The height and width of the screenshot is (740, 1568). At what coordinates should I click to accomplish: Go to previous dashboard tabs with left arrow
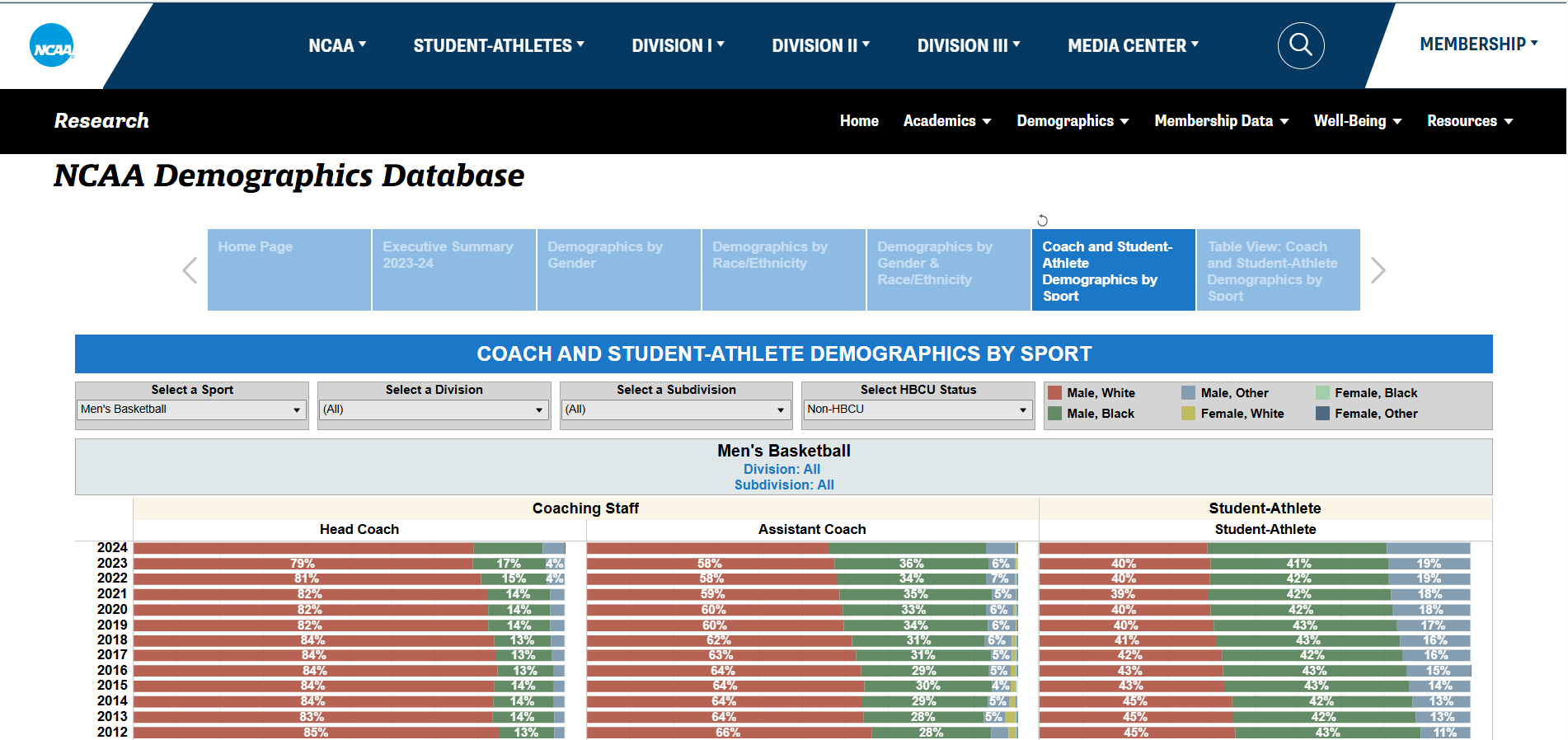[190, 270]
